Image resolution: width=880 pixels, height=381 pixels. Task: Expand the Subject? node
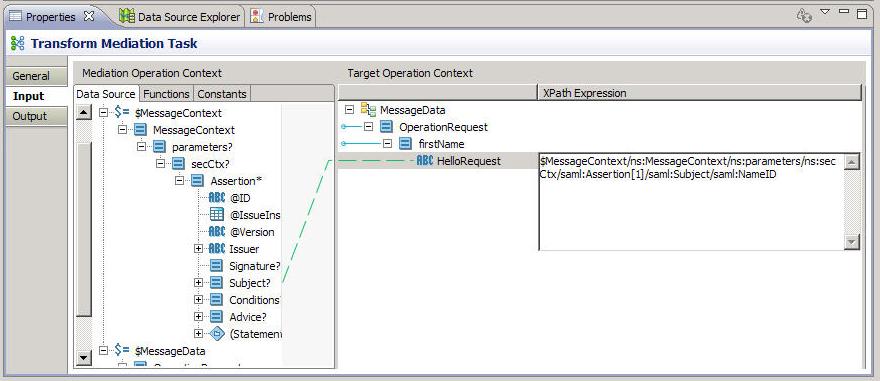(x=198, y=283)
